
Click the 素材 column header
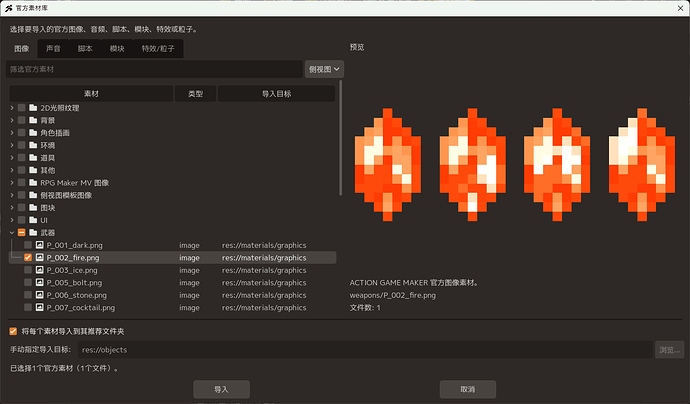[91, 94]
